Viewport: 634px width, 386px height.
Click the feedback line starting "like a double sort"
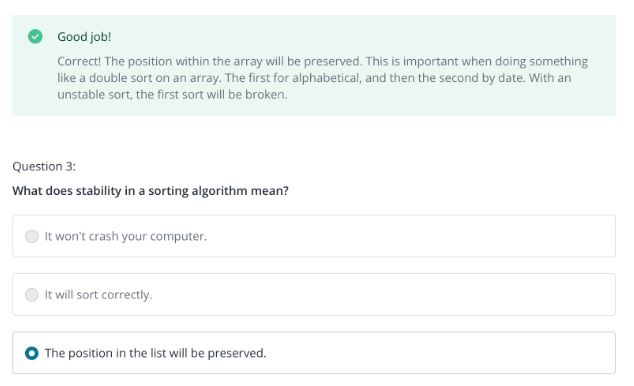tap(314, 78)
